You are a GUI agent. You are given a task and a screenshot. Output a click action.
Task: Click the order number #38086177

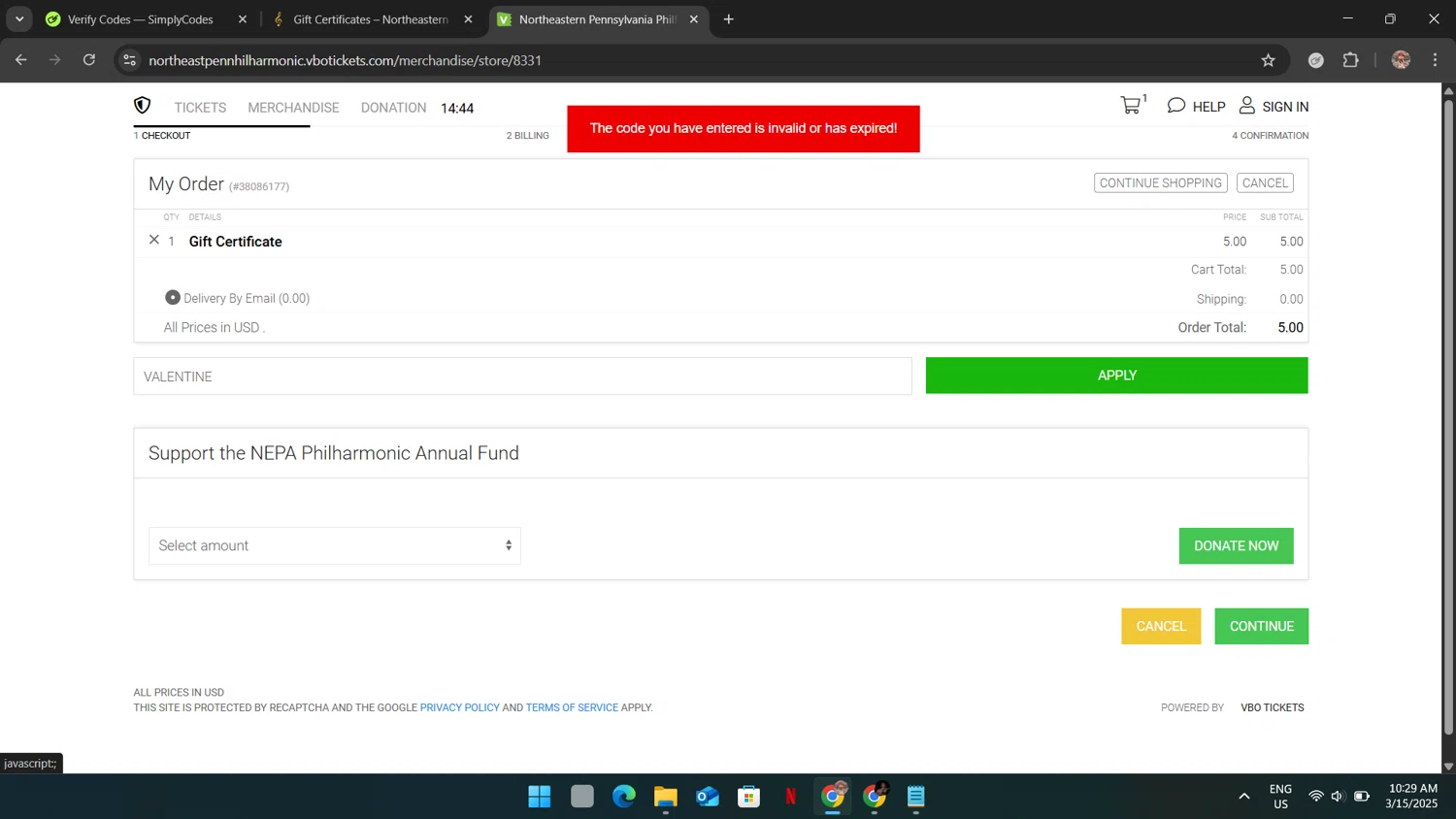tap(259, 186)
